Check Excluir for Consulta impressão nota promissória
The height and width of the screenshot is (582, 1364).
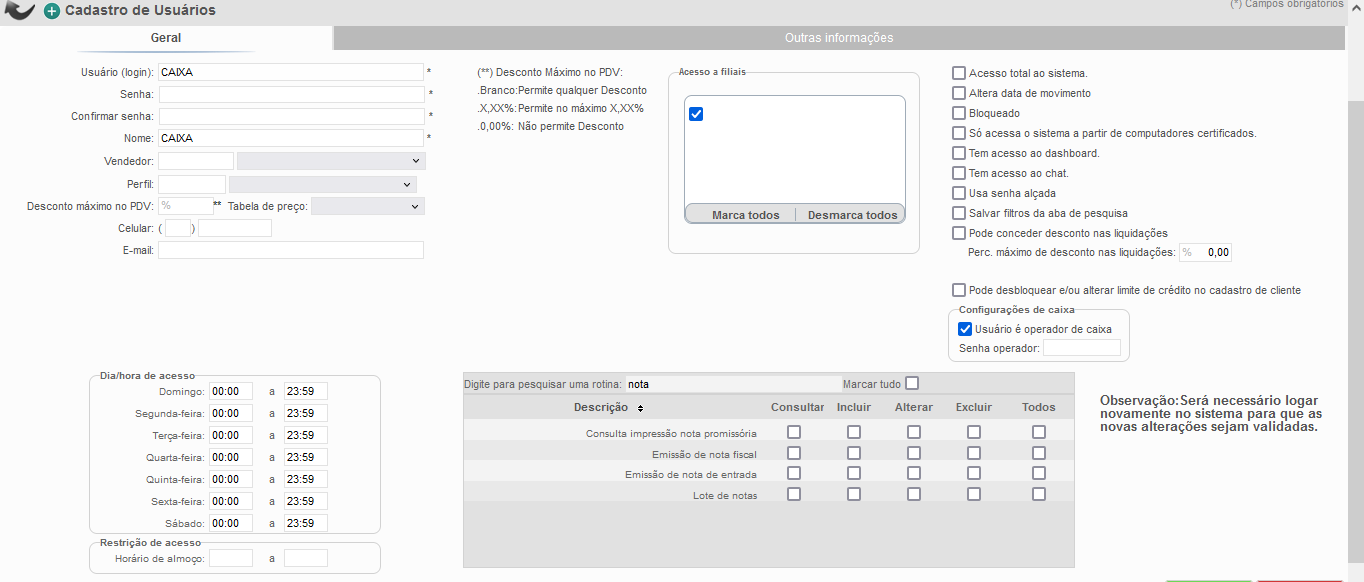[x=974, y=432]
